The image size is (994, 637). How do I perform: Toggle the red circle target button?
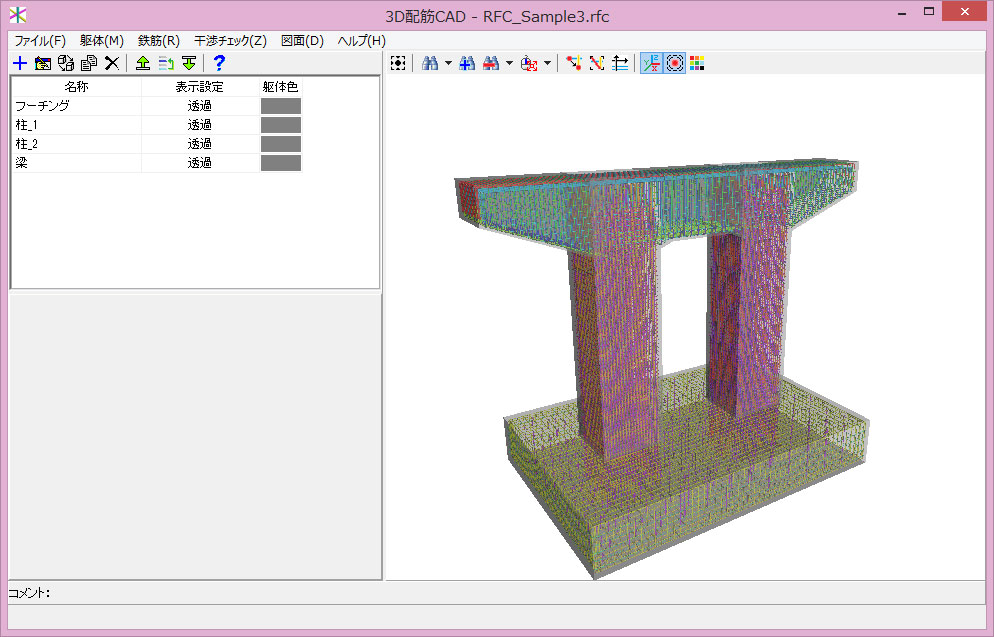tap(675, 63)
